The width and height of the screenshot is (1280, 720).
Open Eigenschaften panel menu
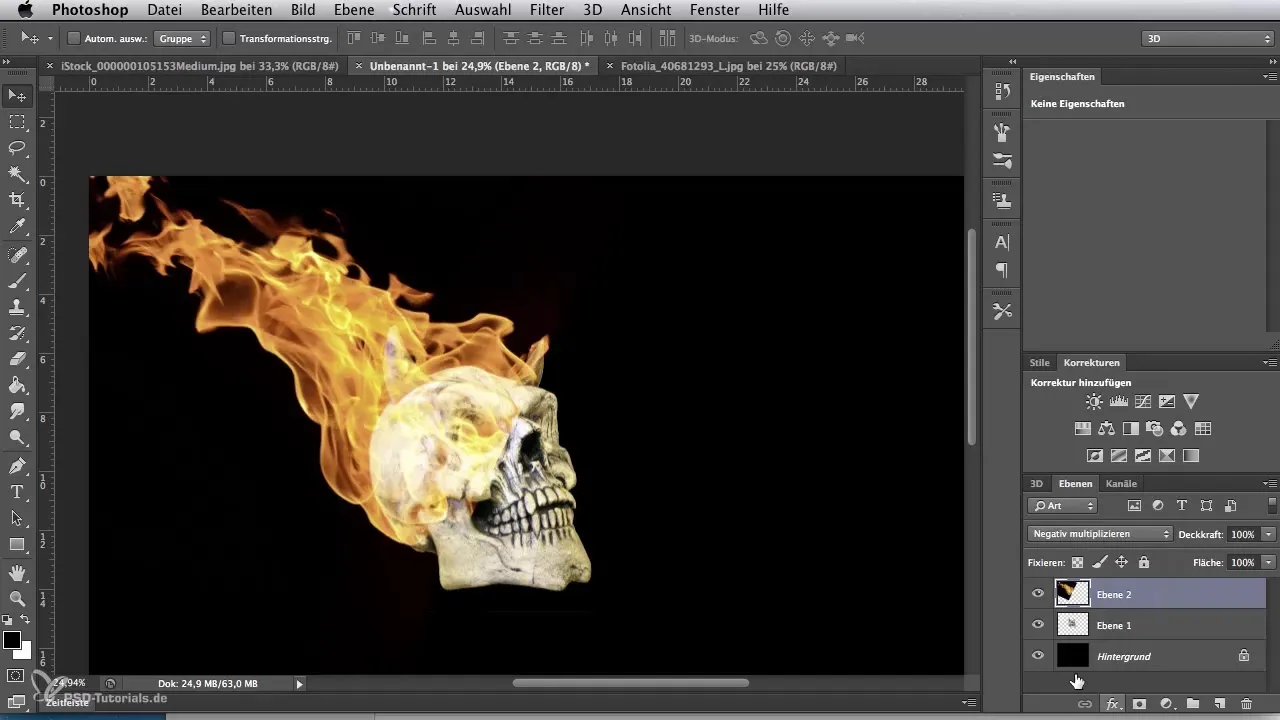click(1269, 77)
